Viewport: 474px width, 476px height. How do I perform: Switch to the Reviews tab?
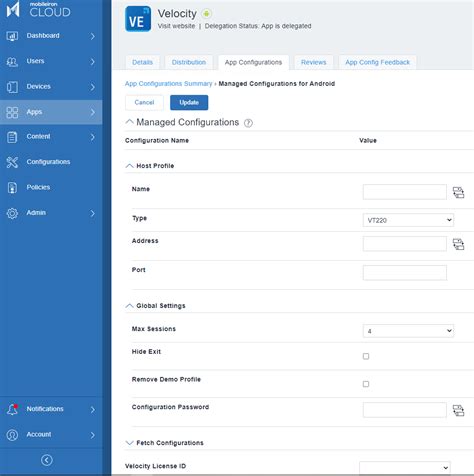pyautogui.click(x=313, y=62)
